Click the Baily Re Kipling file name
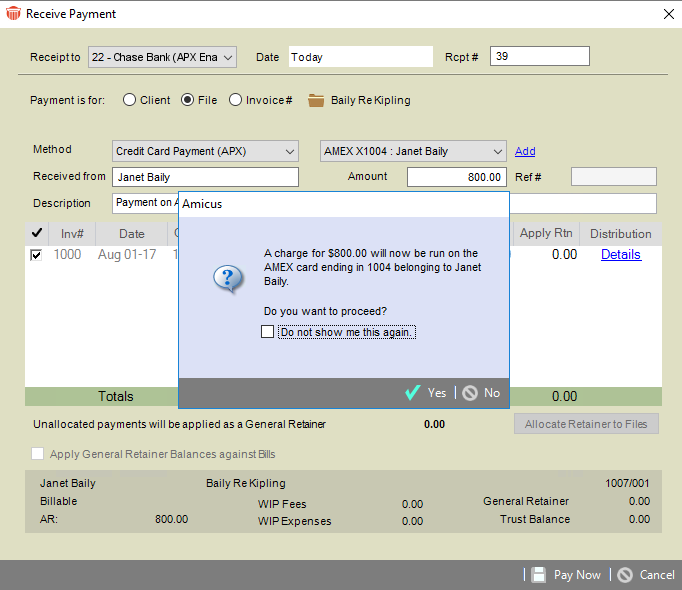Viewport: 682px width, 590px height. (x=371, y=101)
